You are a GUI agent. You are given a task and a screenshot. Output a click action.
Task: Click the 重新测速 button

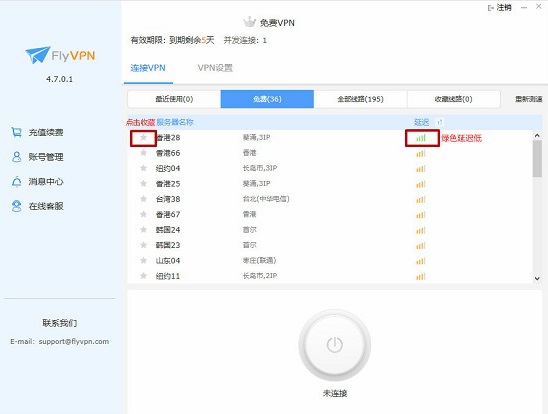point(529,99)
